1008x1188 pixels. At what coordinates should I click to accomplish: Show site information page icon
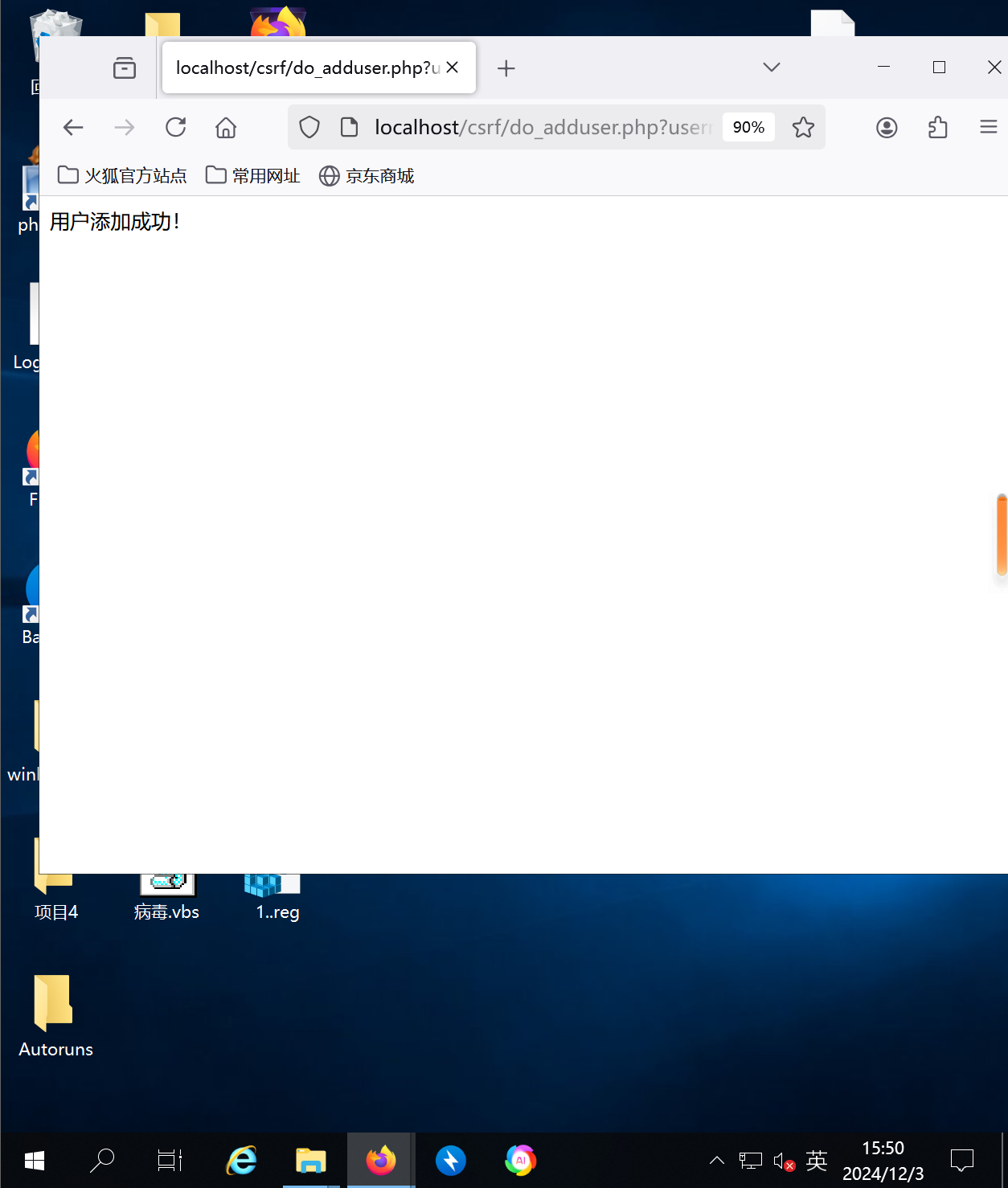click(350, 127)
